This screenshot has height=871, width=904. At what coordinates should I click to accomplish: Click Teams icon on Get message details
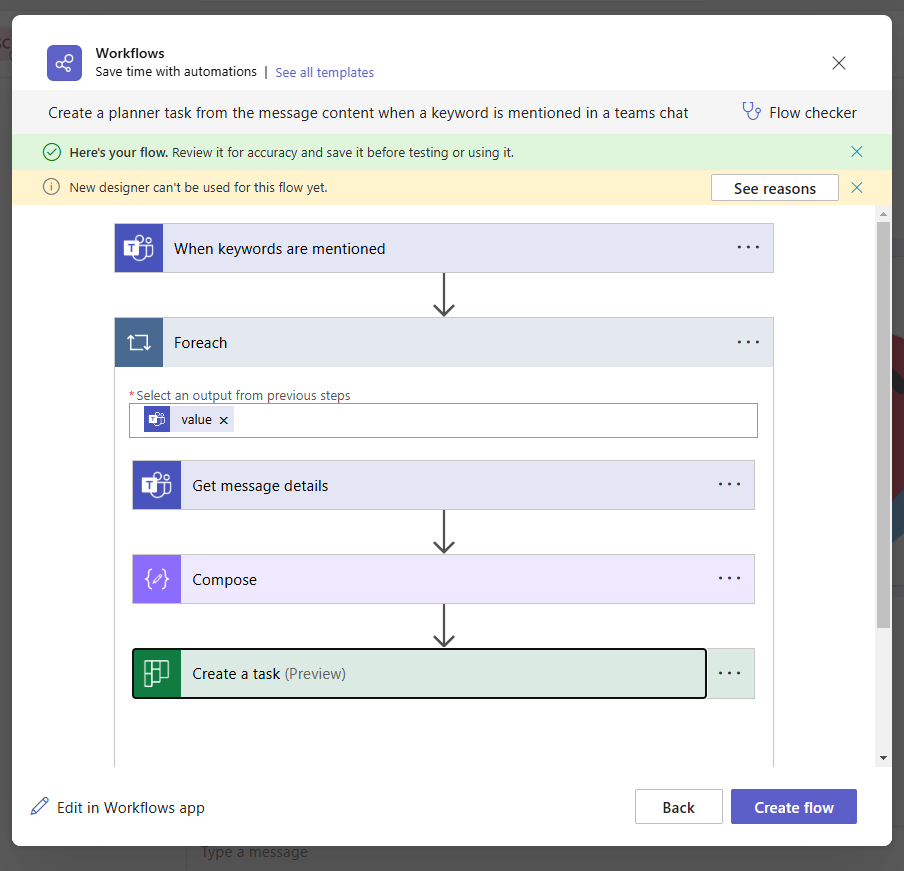tap(157, 485)
